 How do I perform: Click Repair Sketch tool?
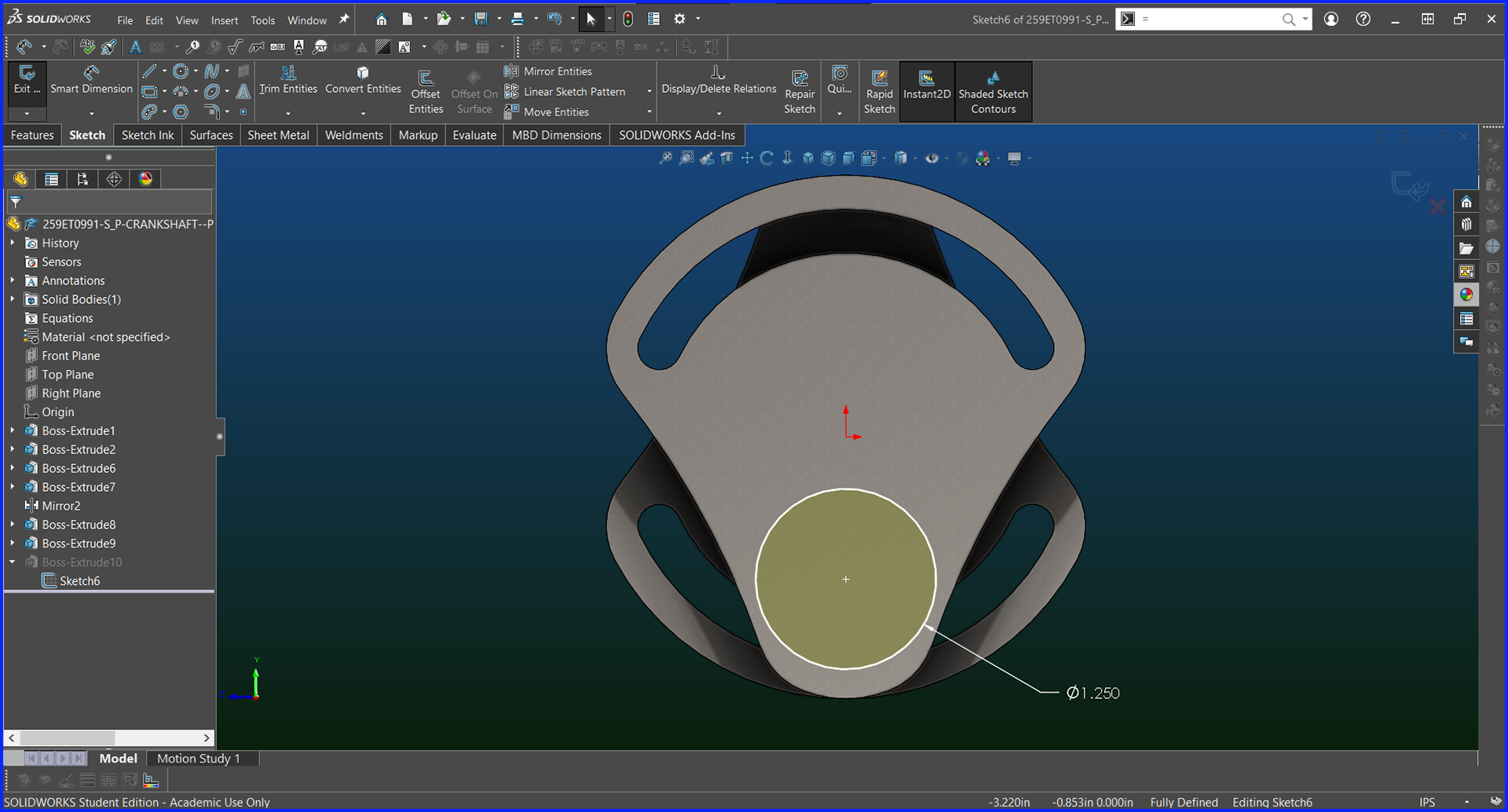800,93
